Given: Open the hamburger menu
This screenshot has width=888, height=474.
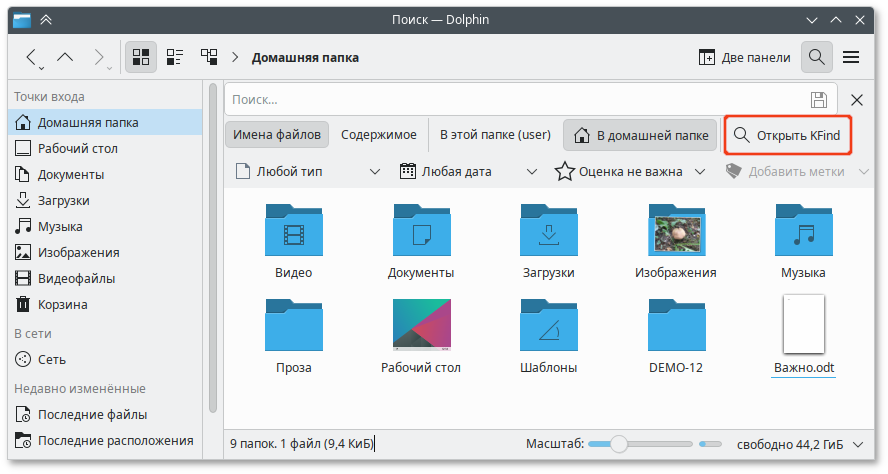Looking at the screenshot, I should pos(852,57).
